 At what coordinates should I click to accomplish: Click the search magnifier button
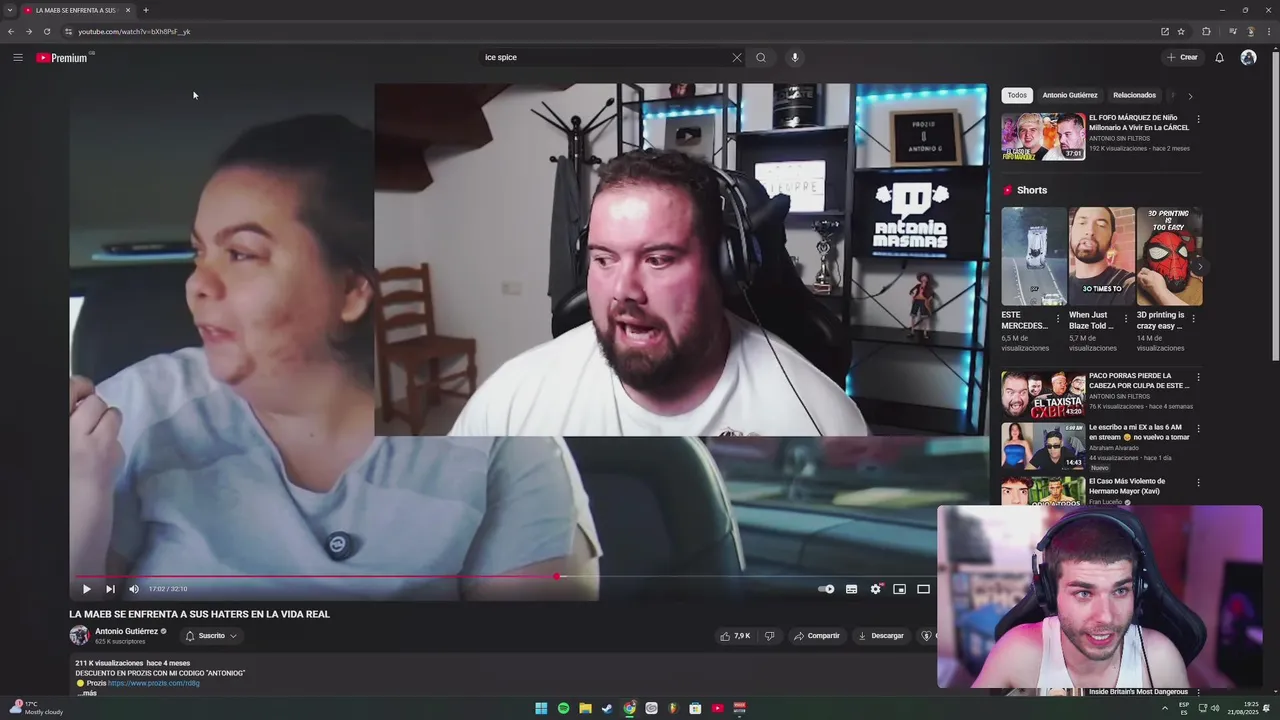761,57
